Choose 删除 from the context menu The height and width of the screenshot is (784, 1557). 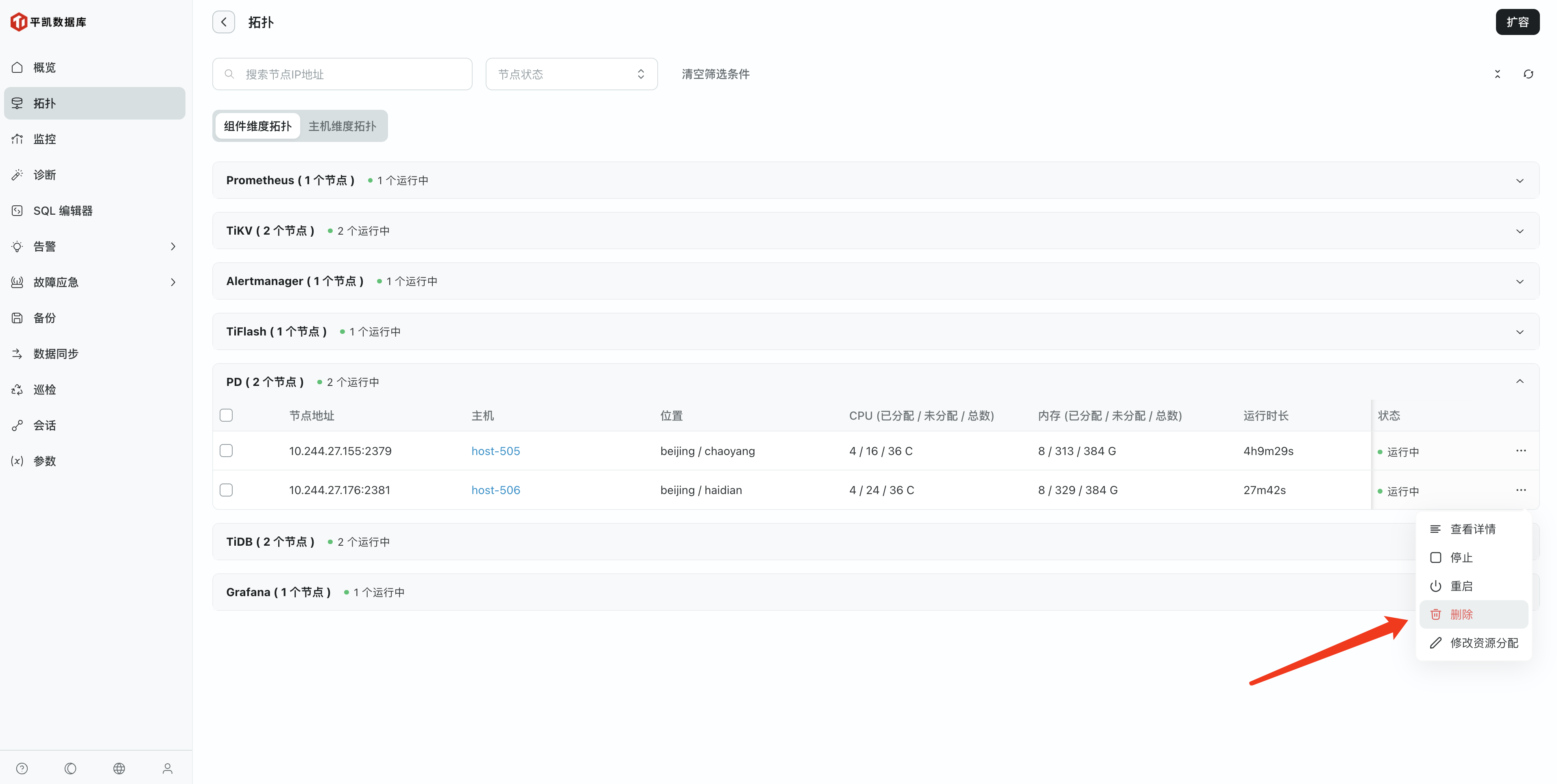pyautogui.click(x=1461, y=614)
